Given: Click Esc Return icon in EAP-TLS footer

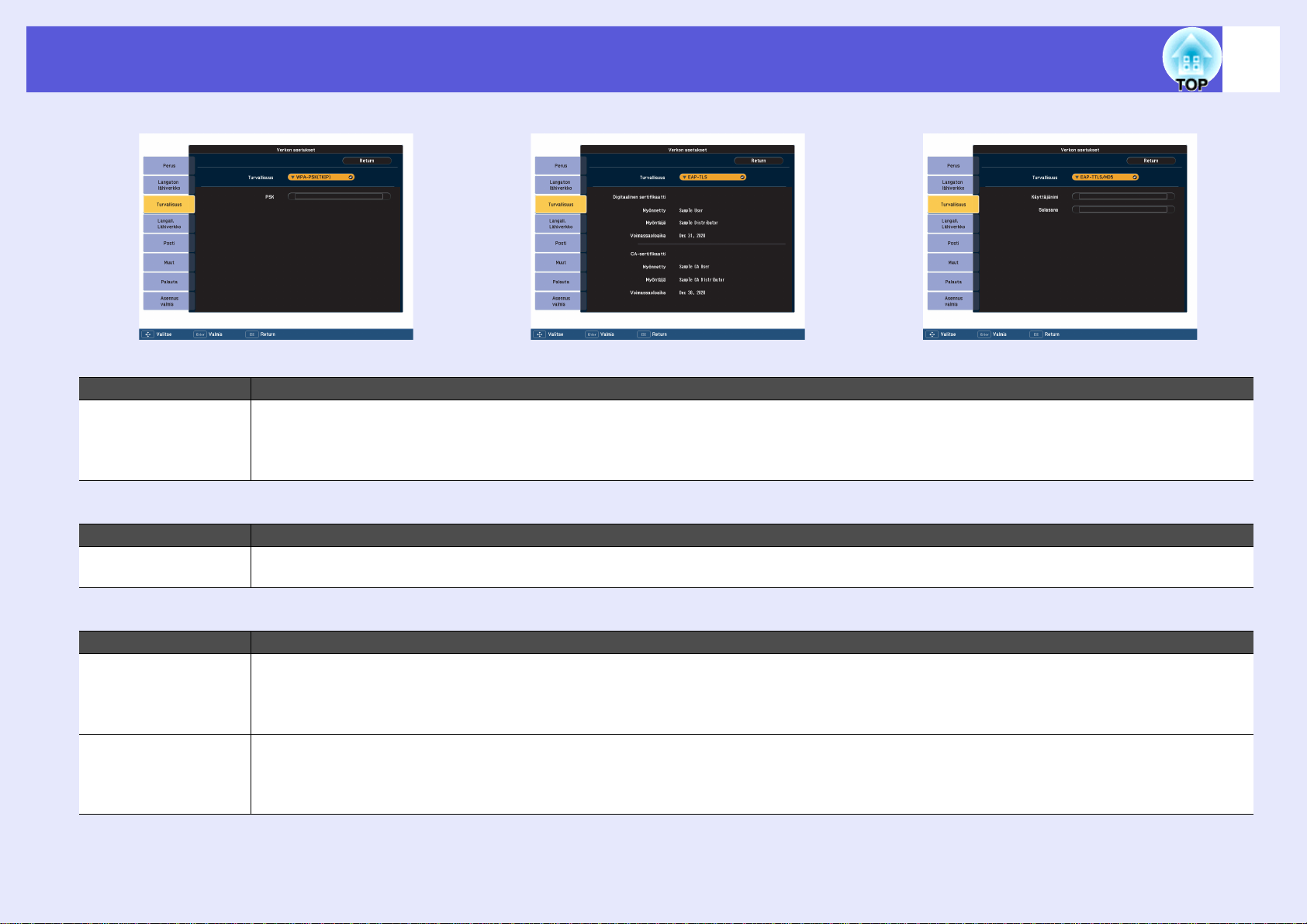Looking at the screenshot, I should tap(643, 334).
